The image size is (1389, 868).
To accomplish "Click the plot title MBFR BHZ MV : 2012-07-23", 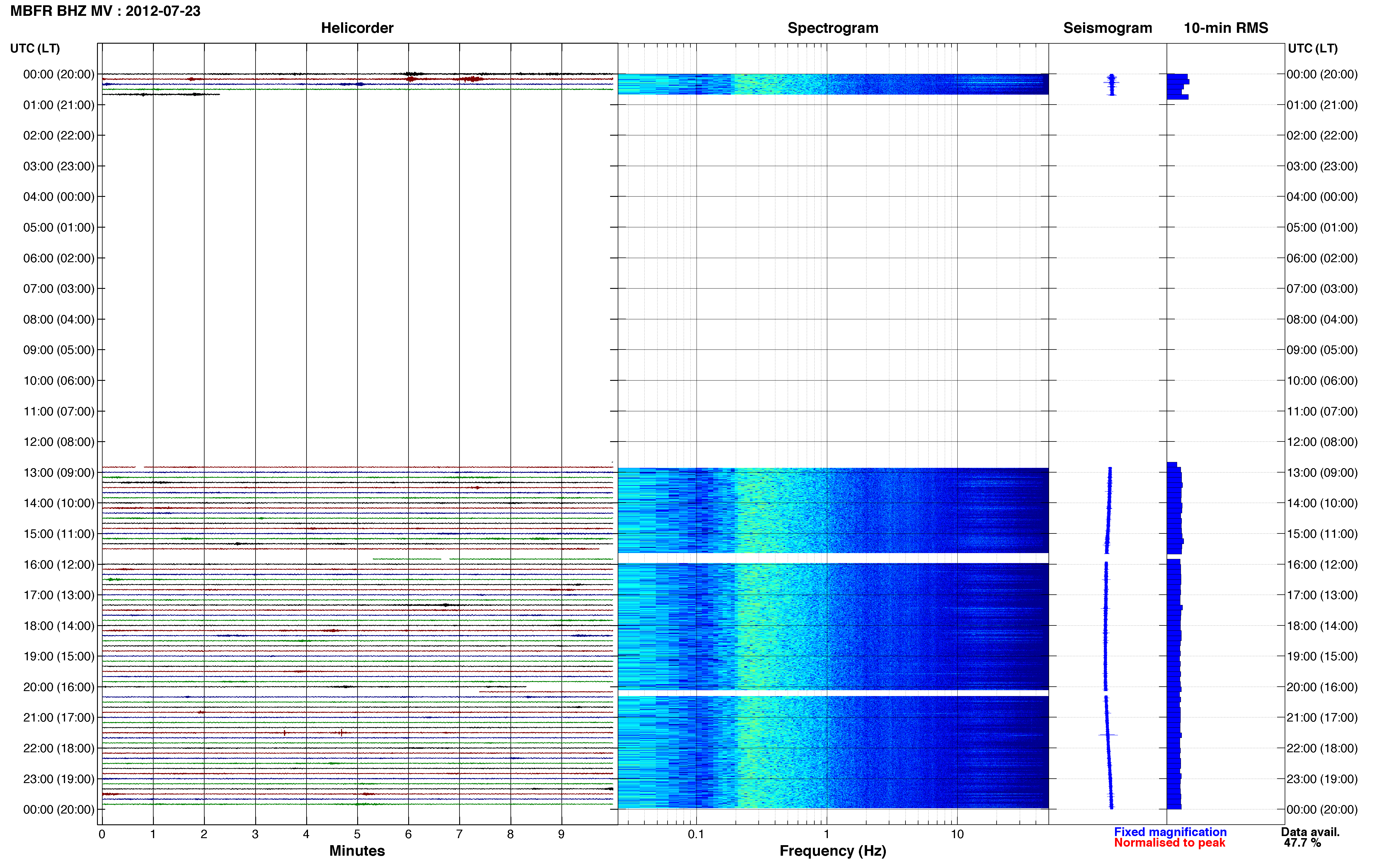I will [106, 11].
